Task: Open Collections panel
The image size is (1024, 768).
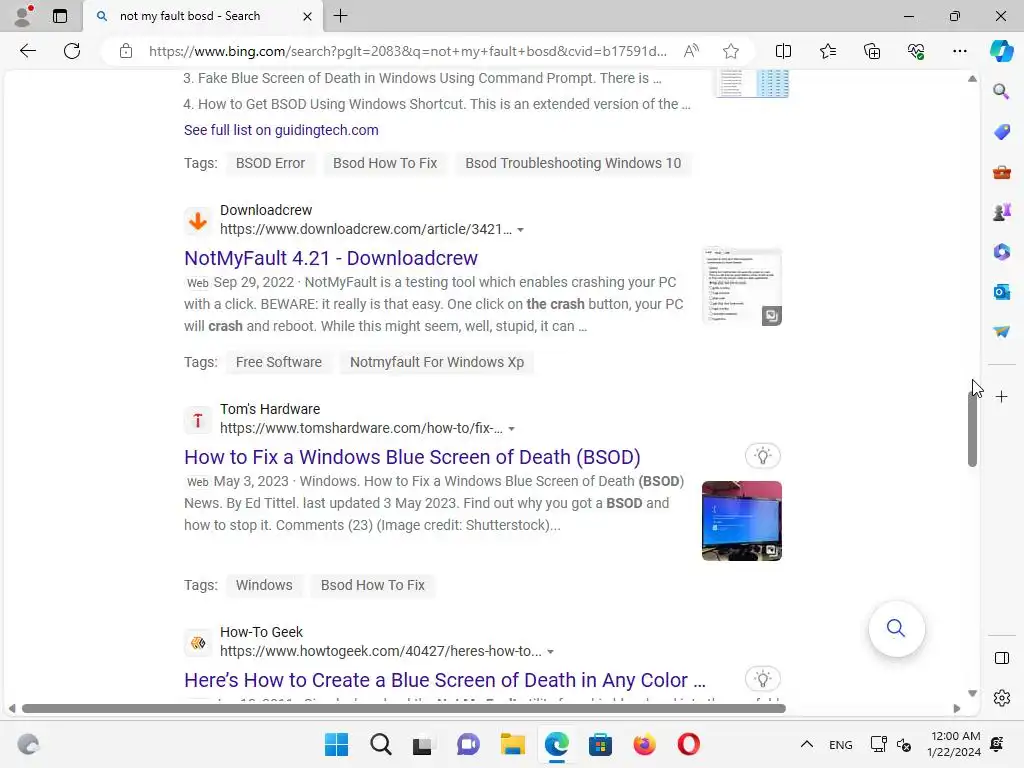Action: (872, 51)
